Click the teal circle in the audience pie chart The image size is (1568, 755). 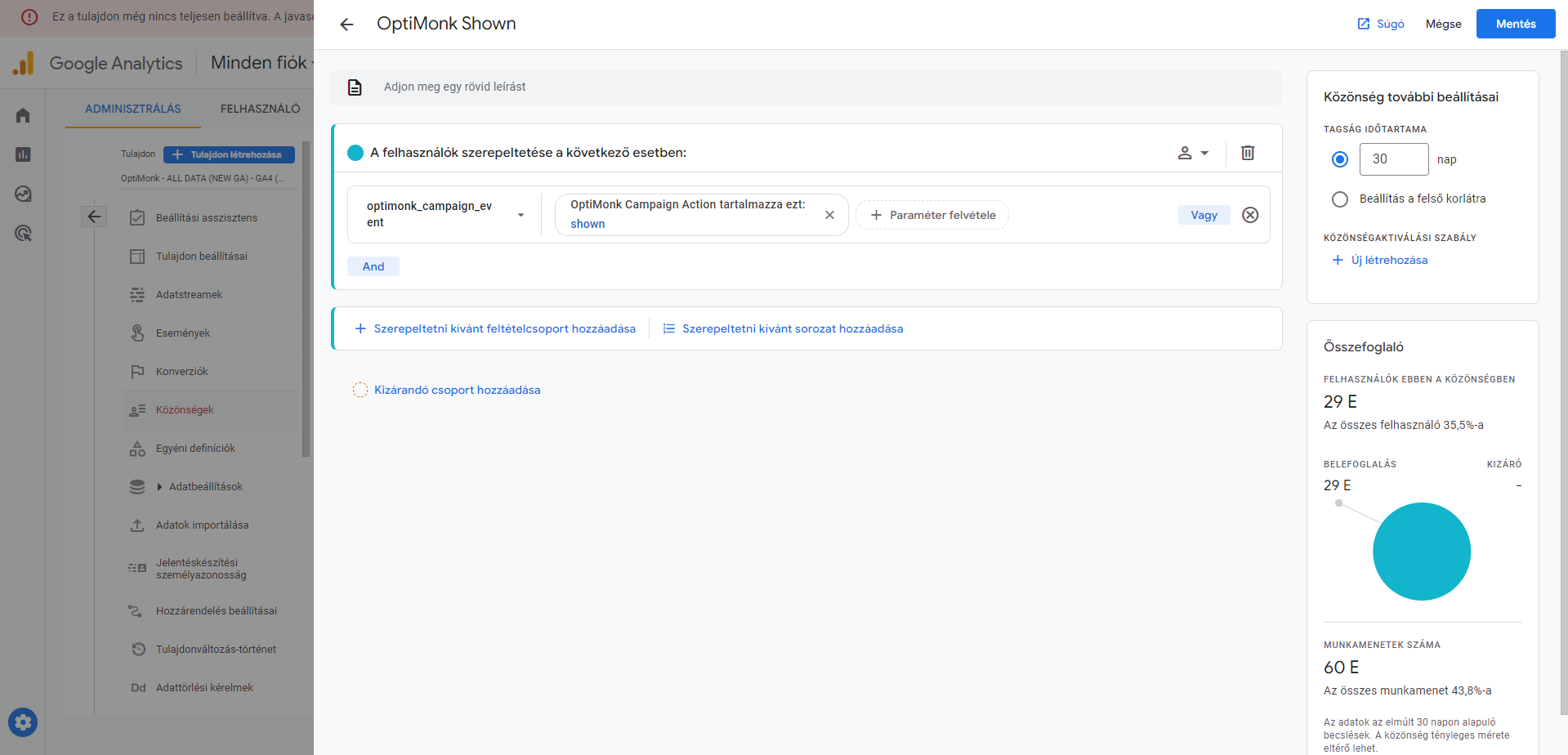pos(1422,552)
